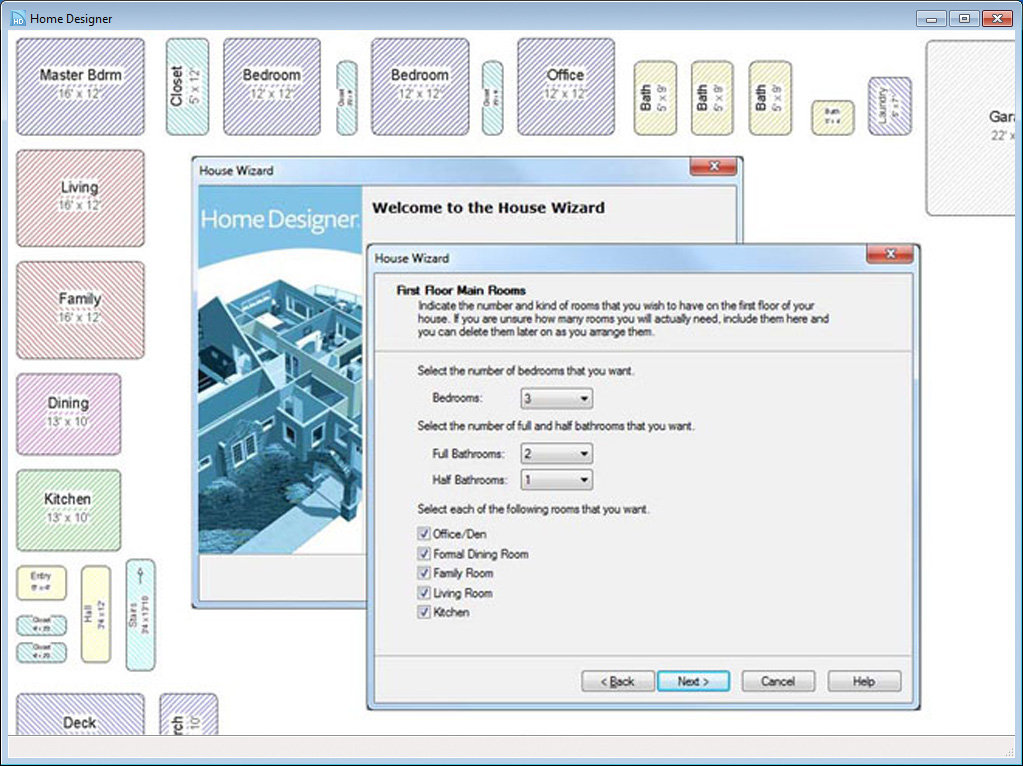Screen dimensions: 1023x766
Task: Select the Kitchen room template
Action: click(x=68, y=509)
